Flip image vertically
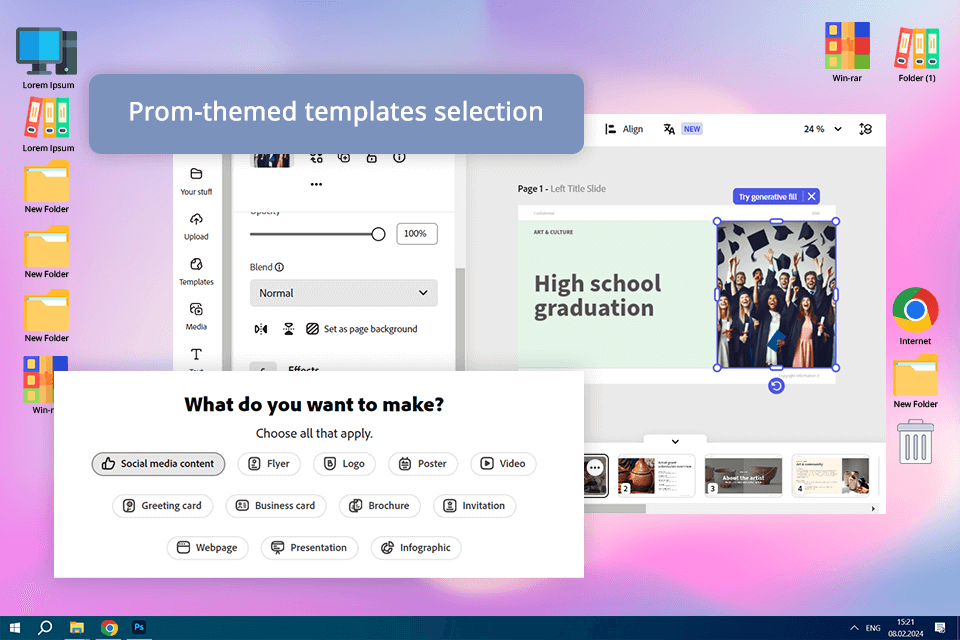This screenshot has width=960, height=640. click(288, 329)
